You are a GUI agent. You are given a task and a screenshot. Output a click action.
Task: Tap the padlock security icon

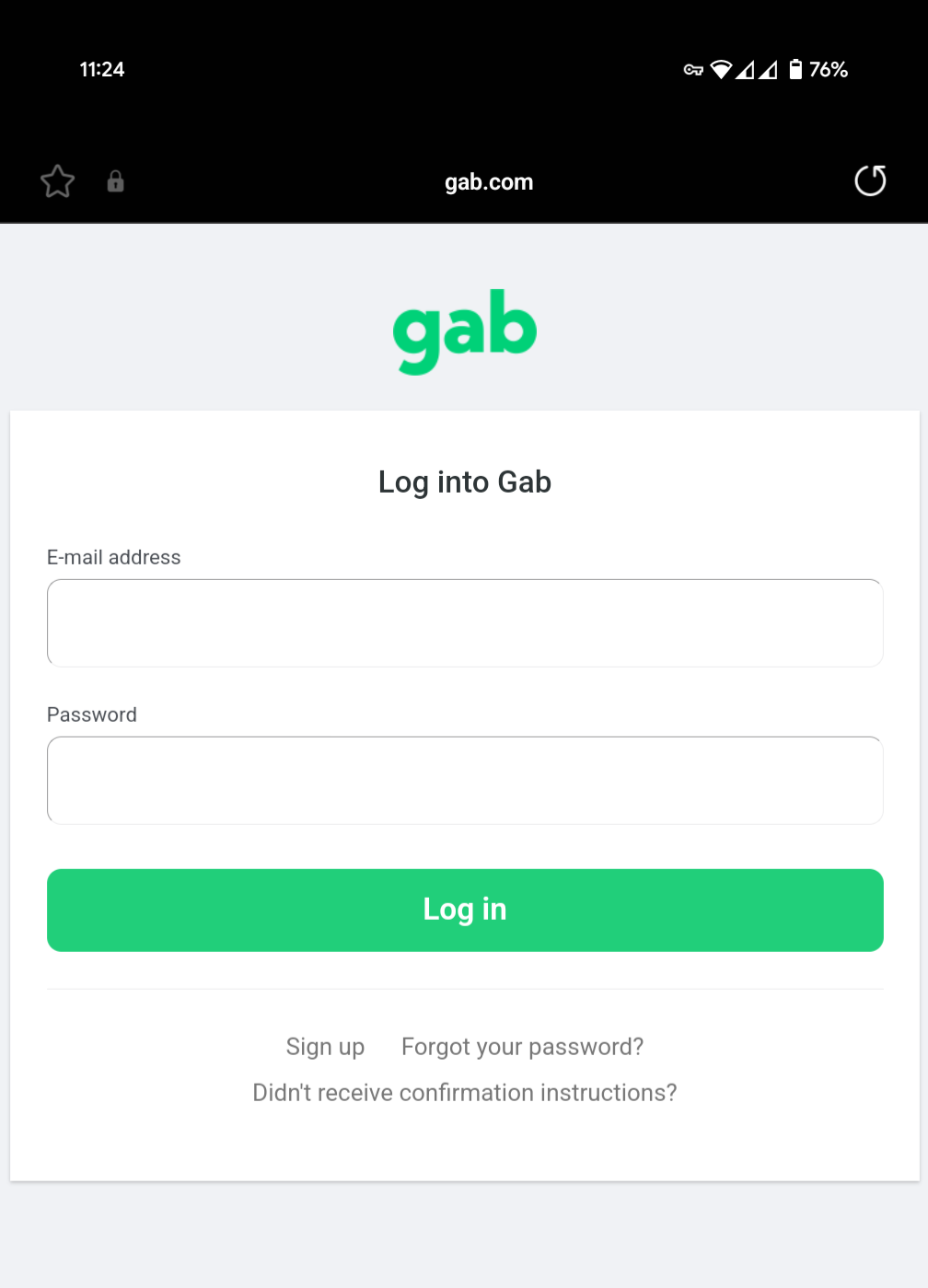pyautogui.click(x=115, y=181)
